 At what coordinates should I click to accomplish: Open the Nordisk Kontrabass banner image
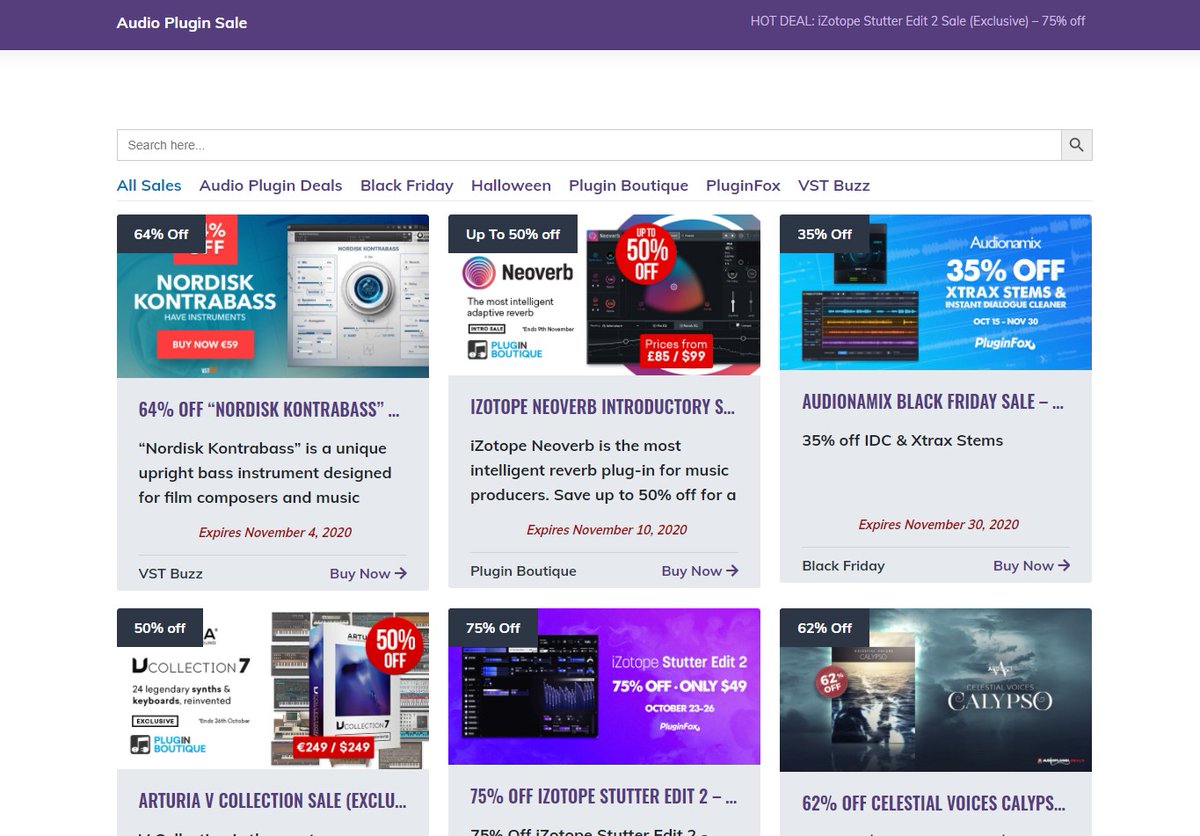(x=273, y=296)
